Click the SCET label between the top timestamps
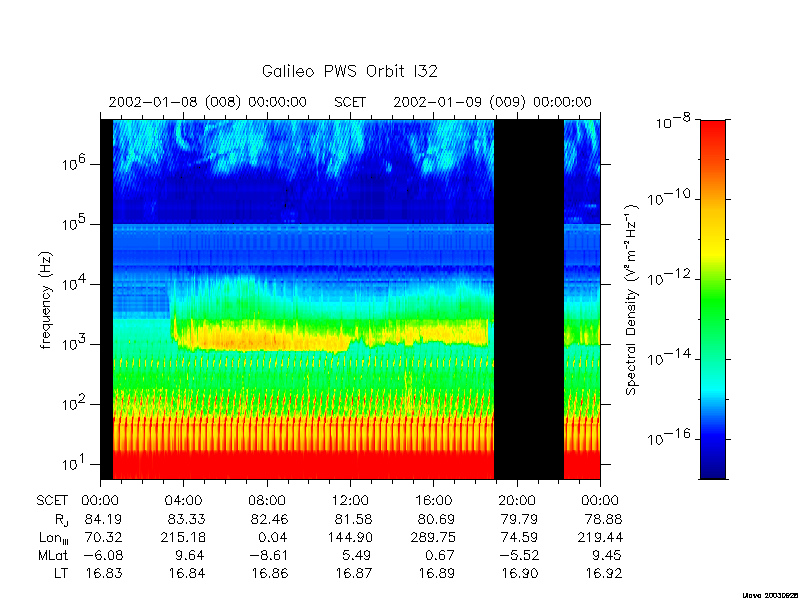This screenshot has height=600, width=800. coord(350,102)
